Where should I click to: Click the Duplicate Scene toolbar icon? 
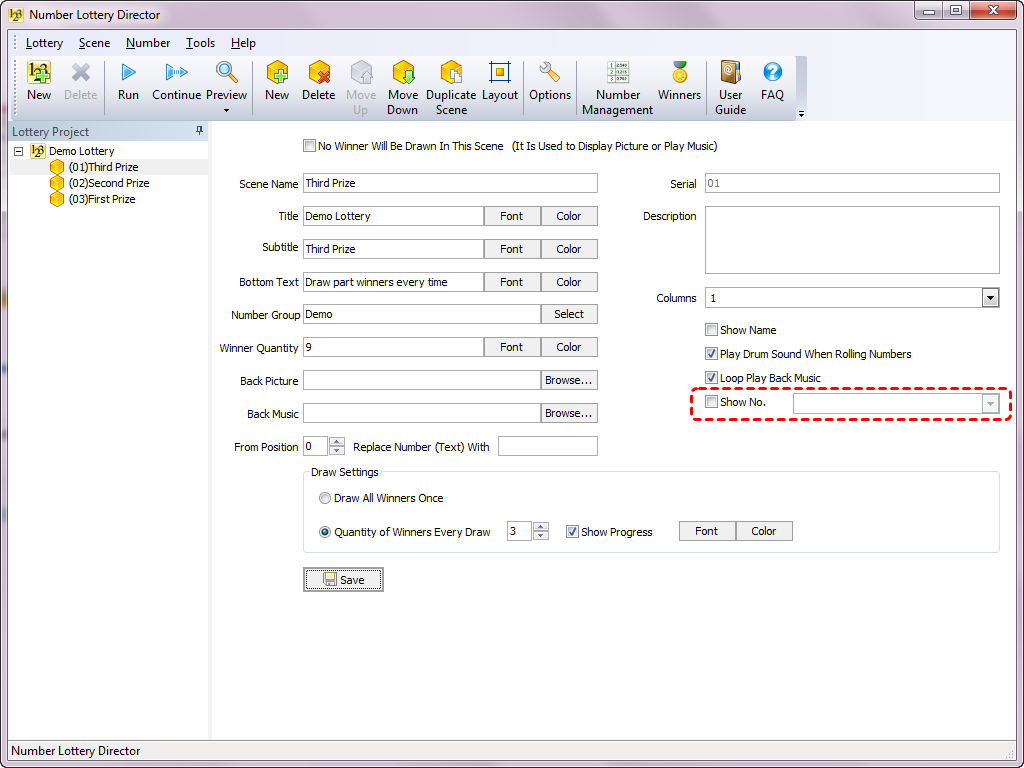[x=451, y=73]
